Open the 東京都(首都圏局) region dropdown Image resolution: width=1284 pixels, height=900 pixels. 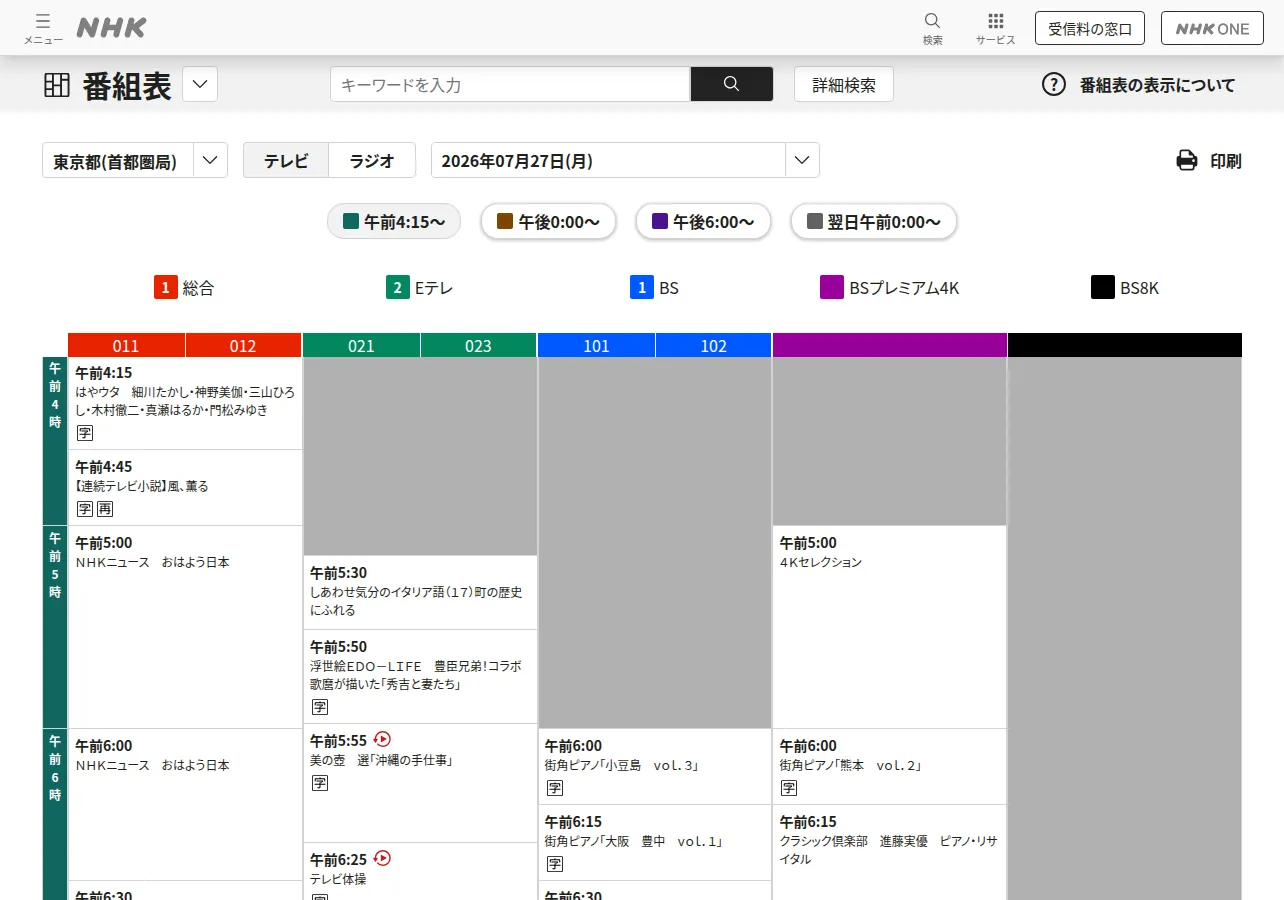[135, 160]
